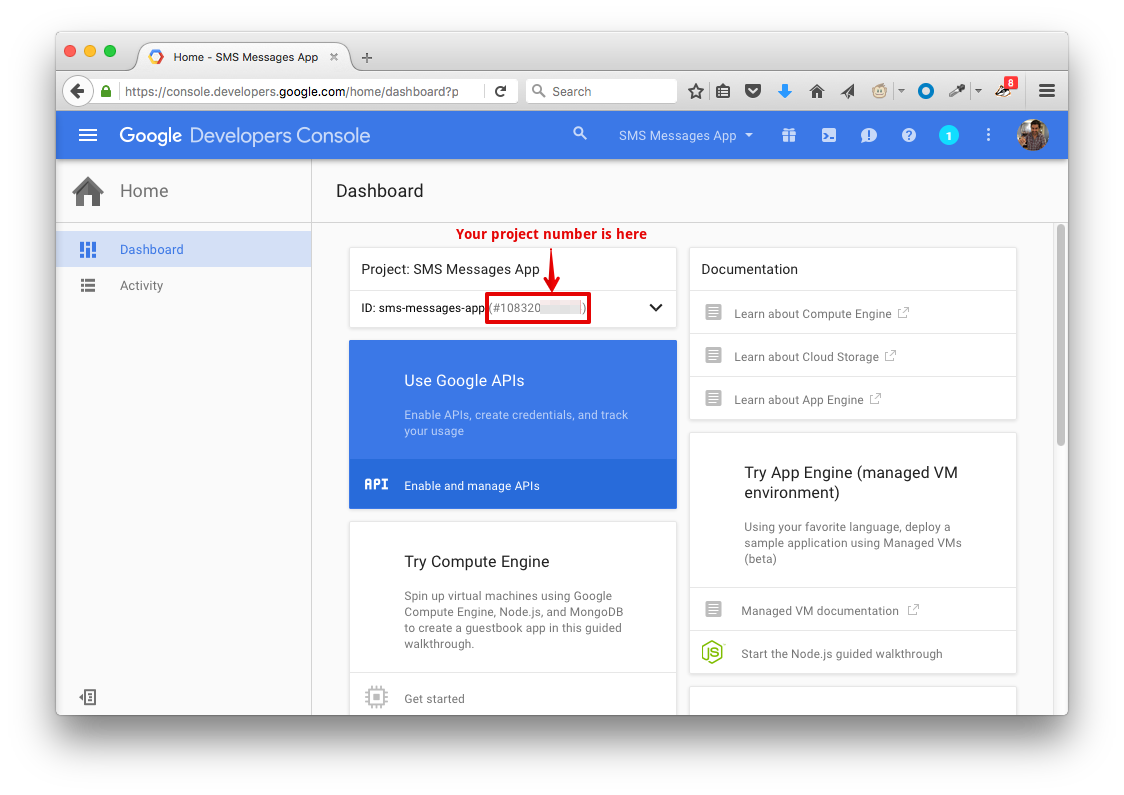The height and width of the screenshot is (795, 1124).
Task: Switch to Home - SMS Messages App tab
Action: point(245,57)
